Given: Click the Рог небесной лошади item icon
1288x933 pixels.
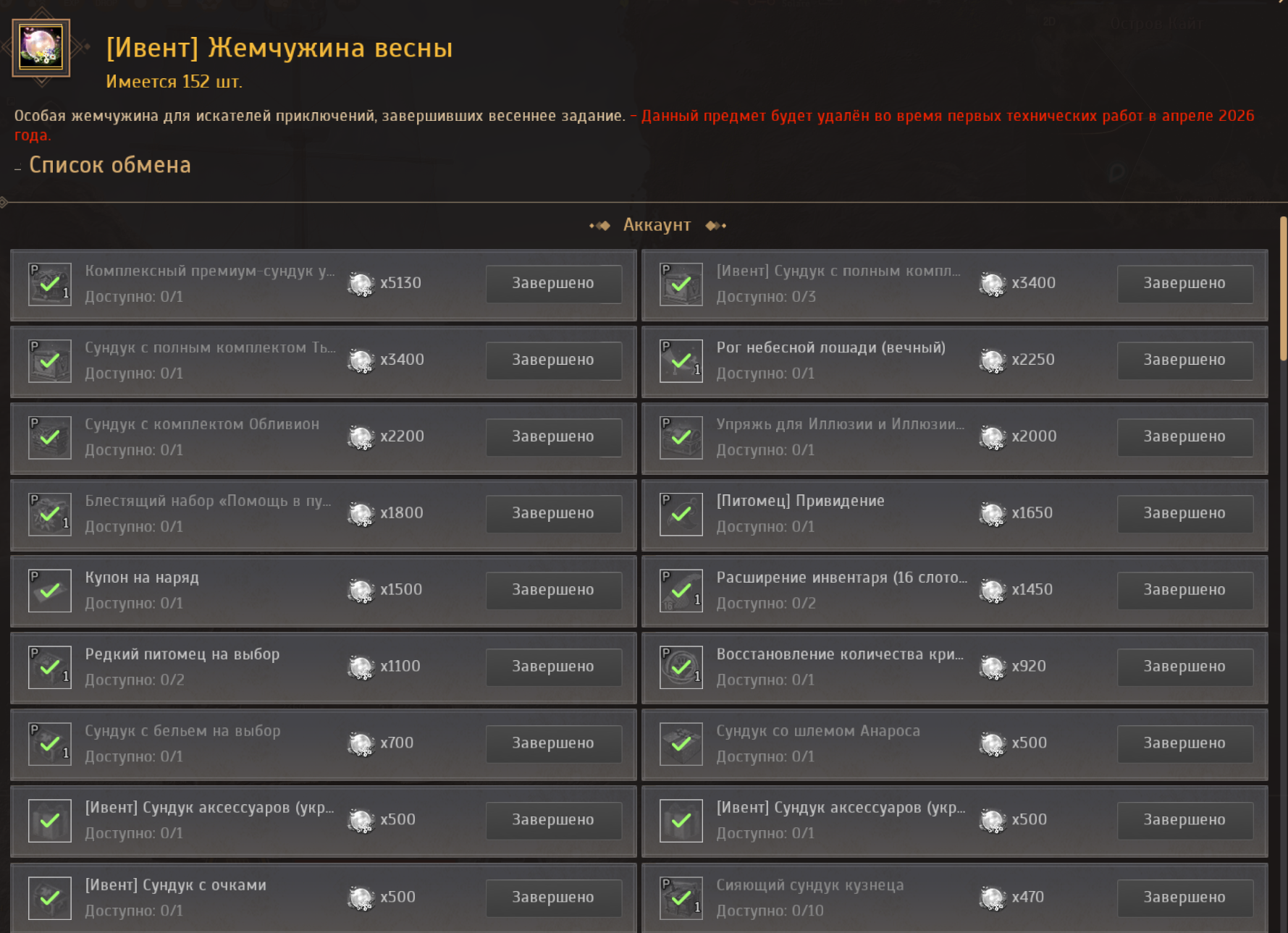Looking at the screenshot, I should pos(681,361).
